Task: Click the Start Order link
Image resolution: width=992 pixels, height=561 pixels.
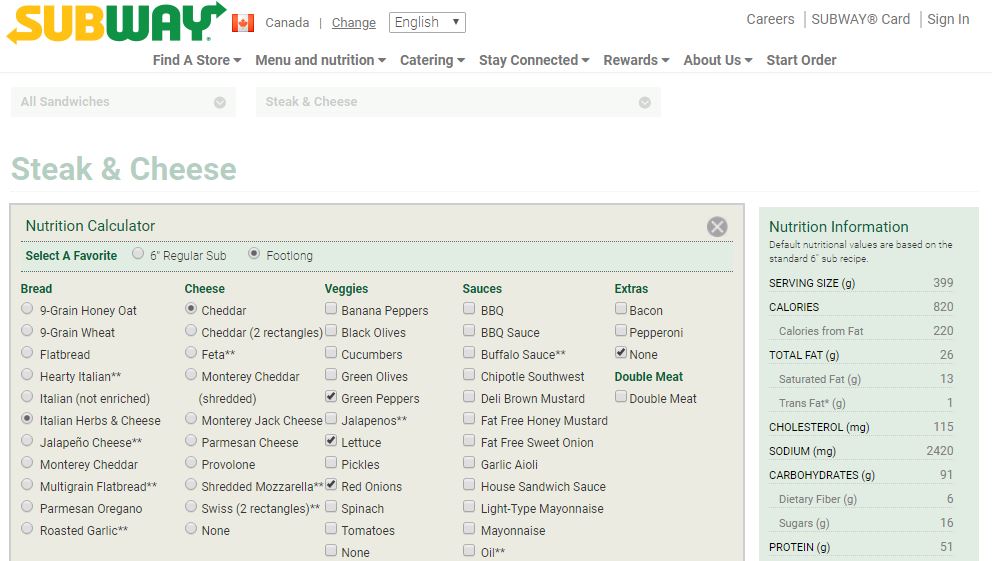Action: pyautogui.click(x=801, y=60)
